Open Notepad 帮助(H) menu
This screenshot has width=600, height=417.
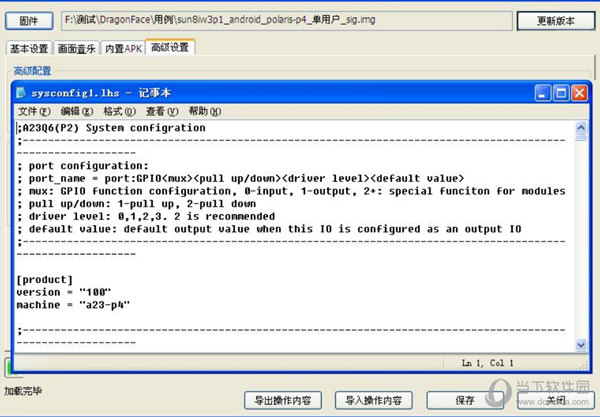pyautogui.click(x=205, y=111)
